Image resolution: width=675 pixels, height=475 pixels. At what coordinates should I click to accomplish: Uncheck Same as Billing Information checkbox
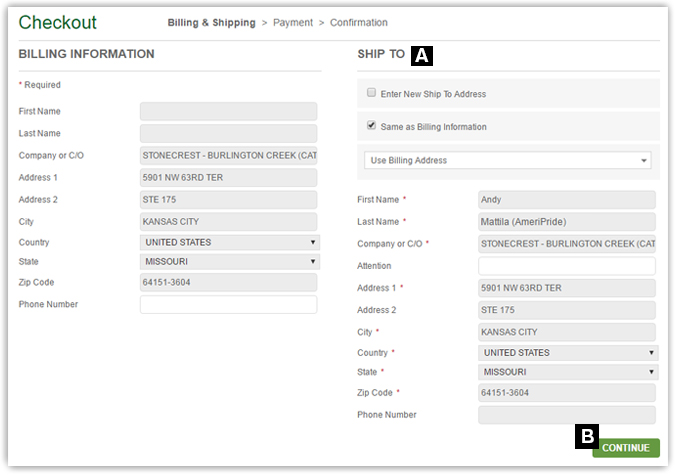371,127
